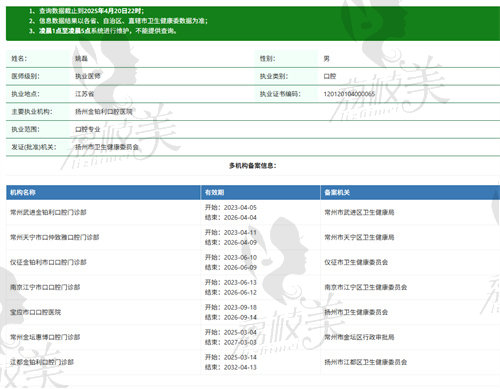This screenshot has width=500, height=389.
Task: Click start date 2023-04-11
Action: click(x=240, y=232)
